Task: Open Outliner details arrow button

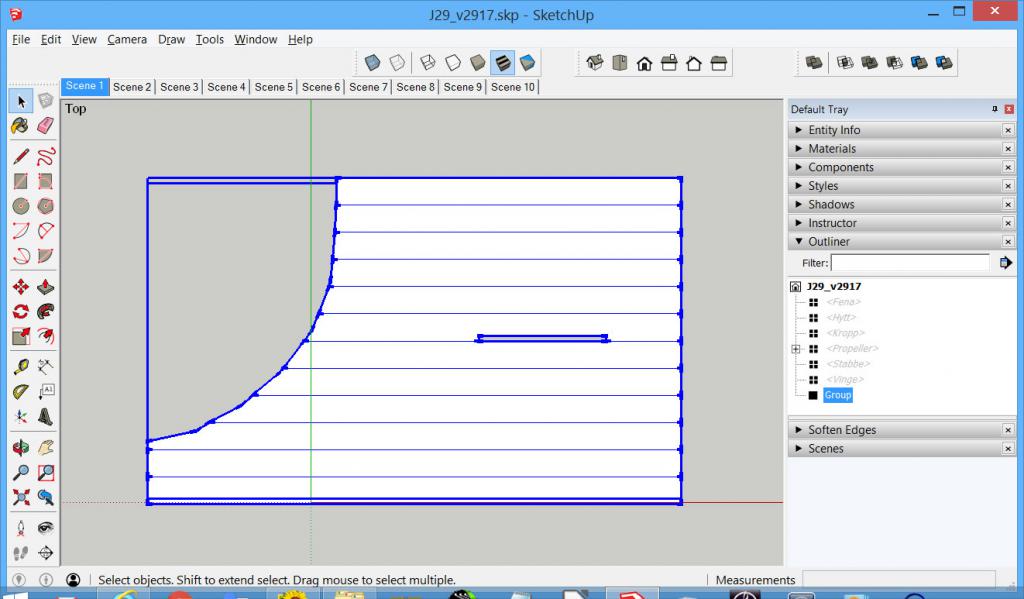Action: (1005, 263)
